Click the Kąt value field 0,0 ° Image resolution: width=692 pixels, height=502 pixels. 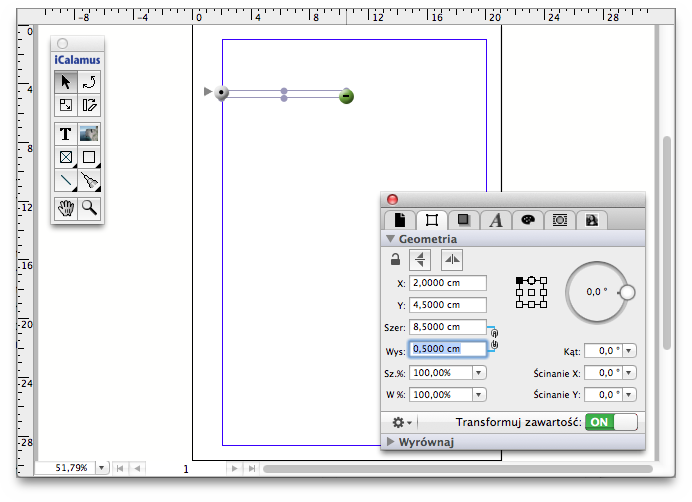coord(603,351)
